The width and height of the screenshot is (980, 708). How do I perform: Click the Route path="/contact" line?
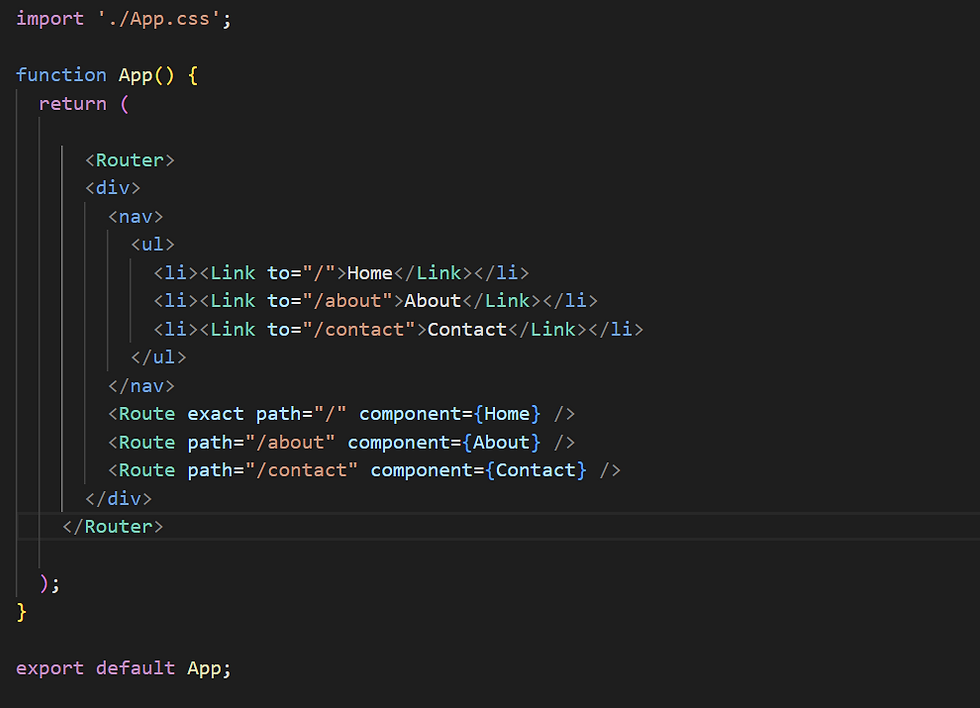pos(364,470)
